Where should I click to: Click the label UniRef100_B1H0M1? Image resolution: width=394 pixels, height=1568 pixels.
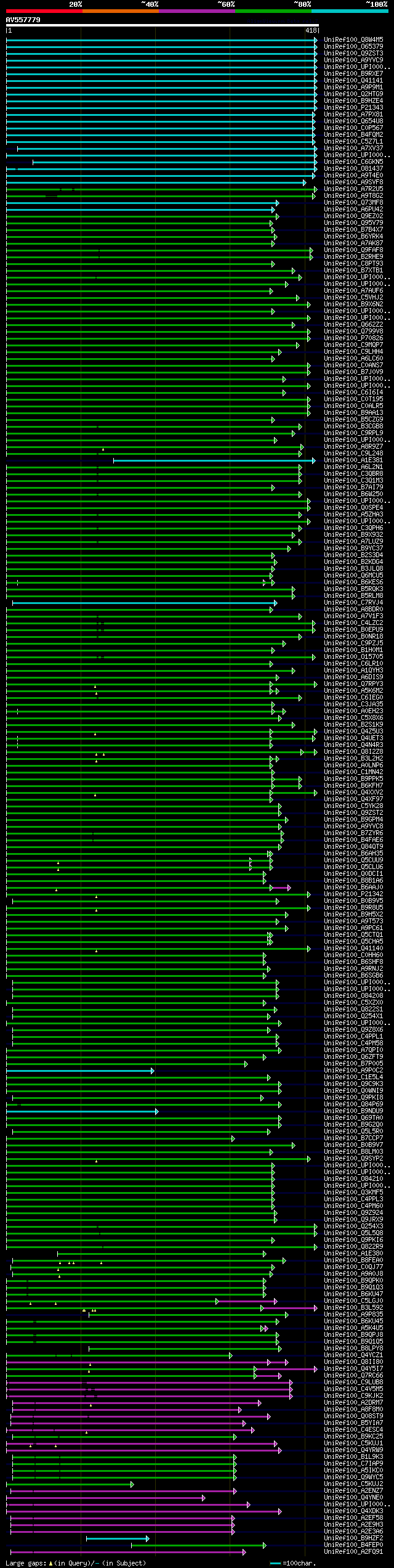(x=353, y=650)
